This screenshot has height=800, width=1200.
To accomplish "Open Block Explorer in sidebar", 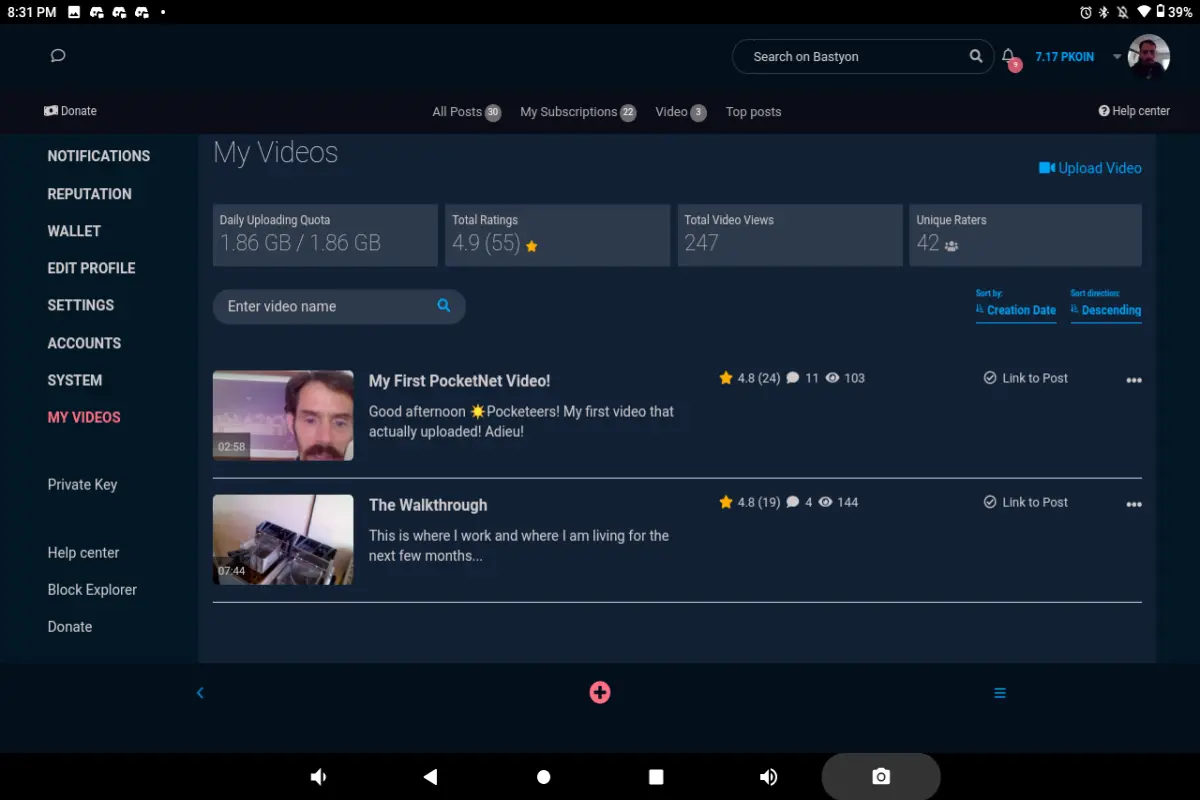I will (92, 590).
